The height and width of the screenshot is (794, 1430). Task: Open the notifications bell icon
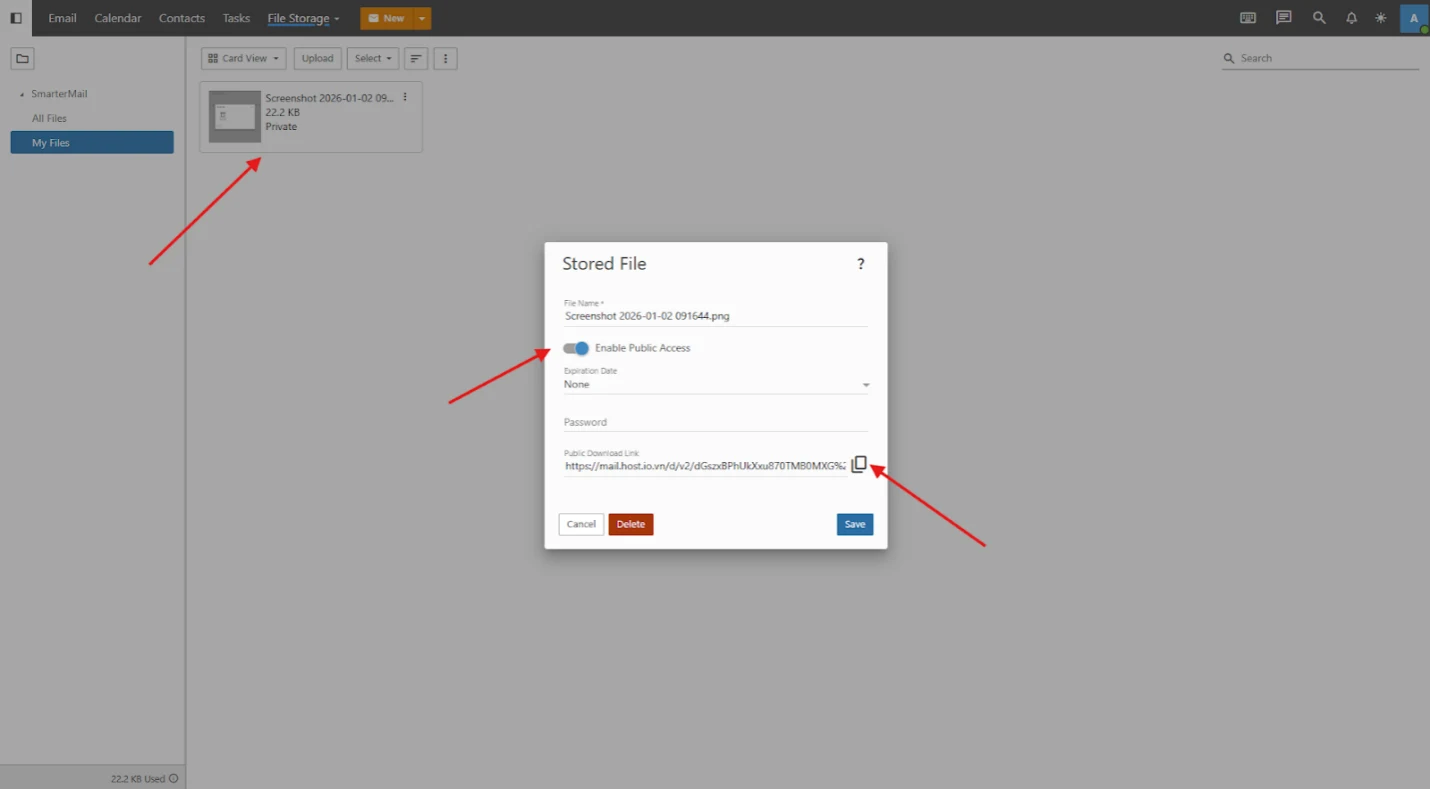pos(1351,18)
